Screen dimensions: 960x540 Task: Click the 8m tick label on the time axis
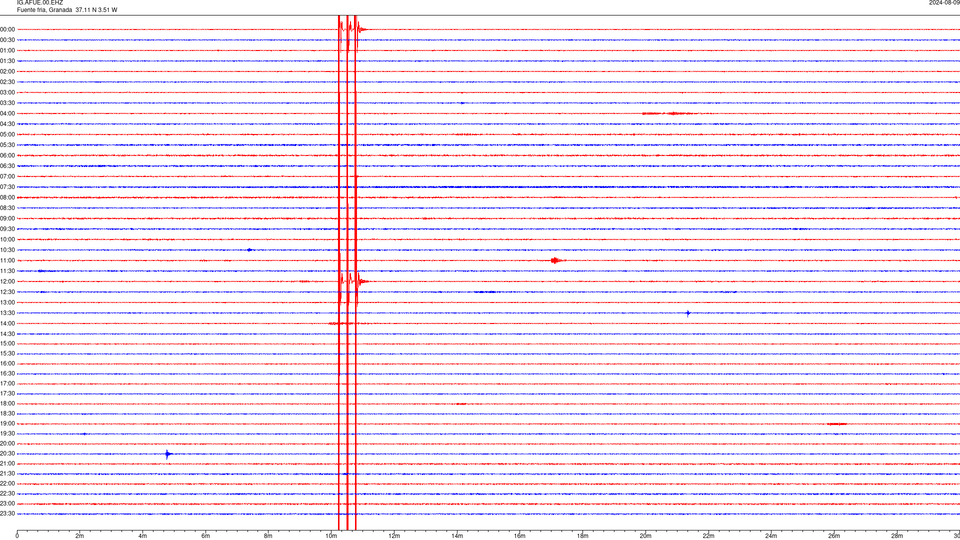tap(268, 536)
